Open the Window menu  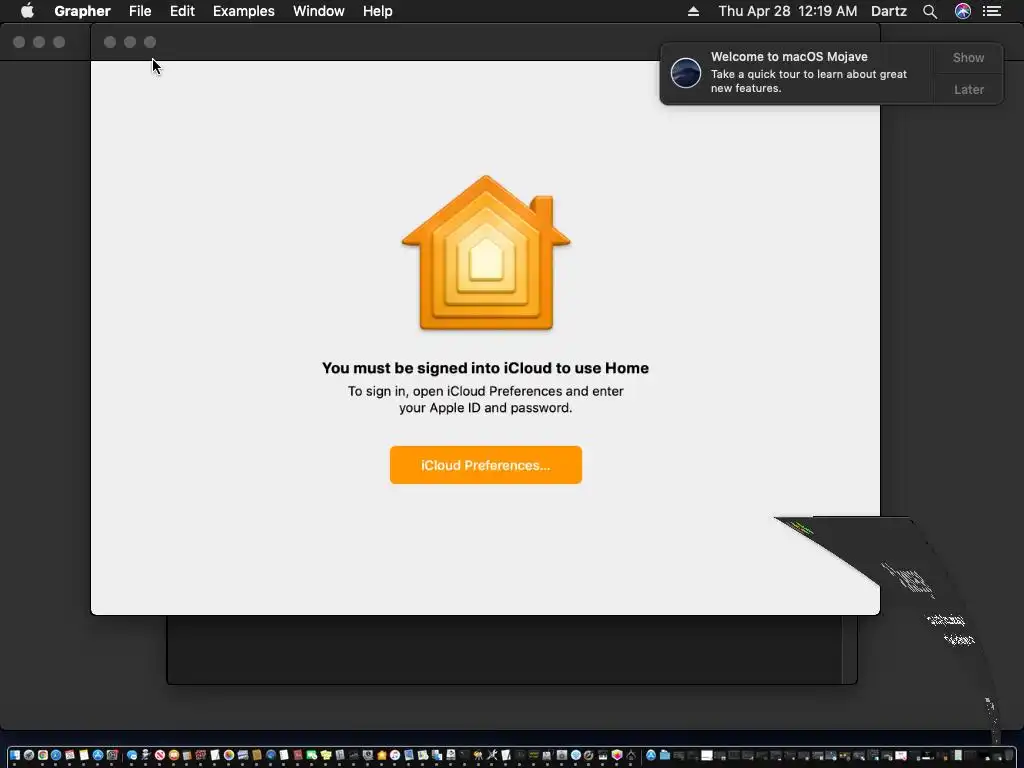coord(319,11)
